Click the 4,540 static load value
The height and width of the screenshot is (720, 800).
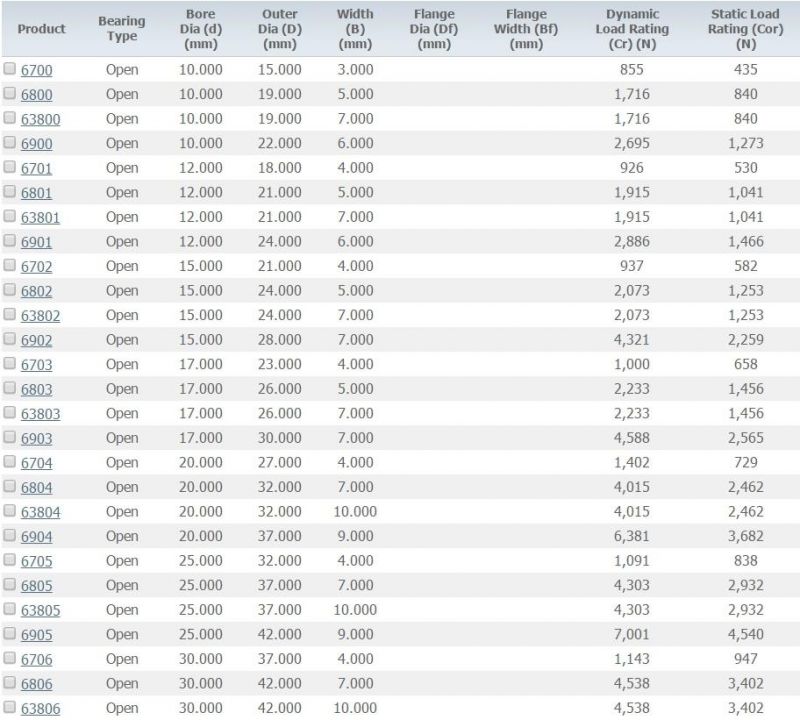(x=745, y=634)
